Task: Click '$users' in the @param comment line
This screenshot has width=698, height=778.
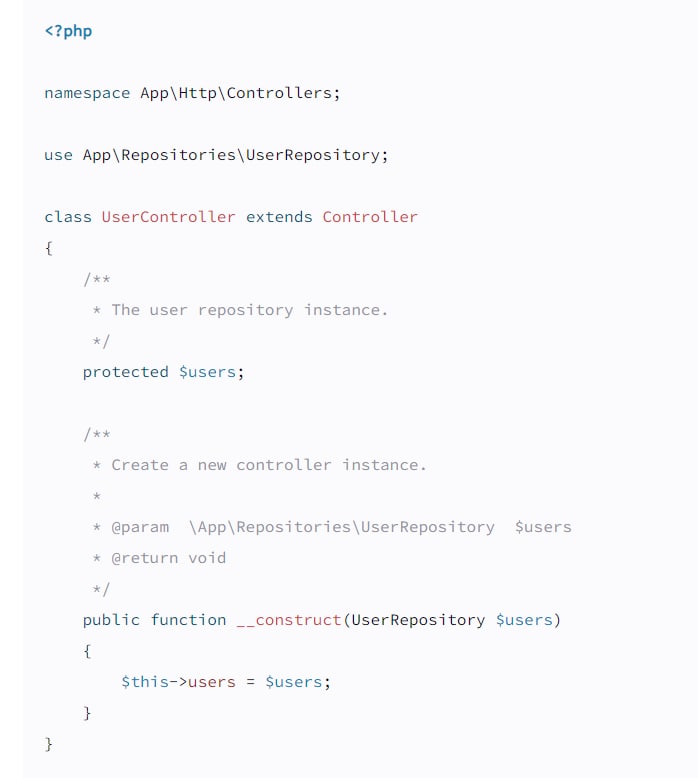Action: pyautogui.click(x=543, y=527)
